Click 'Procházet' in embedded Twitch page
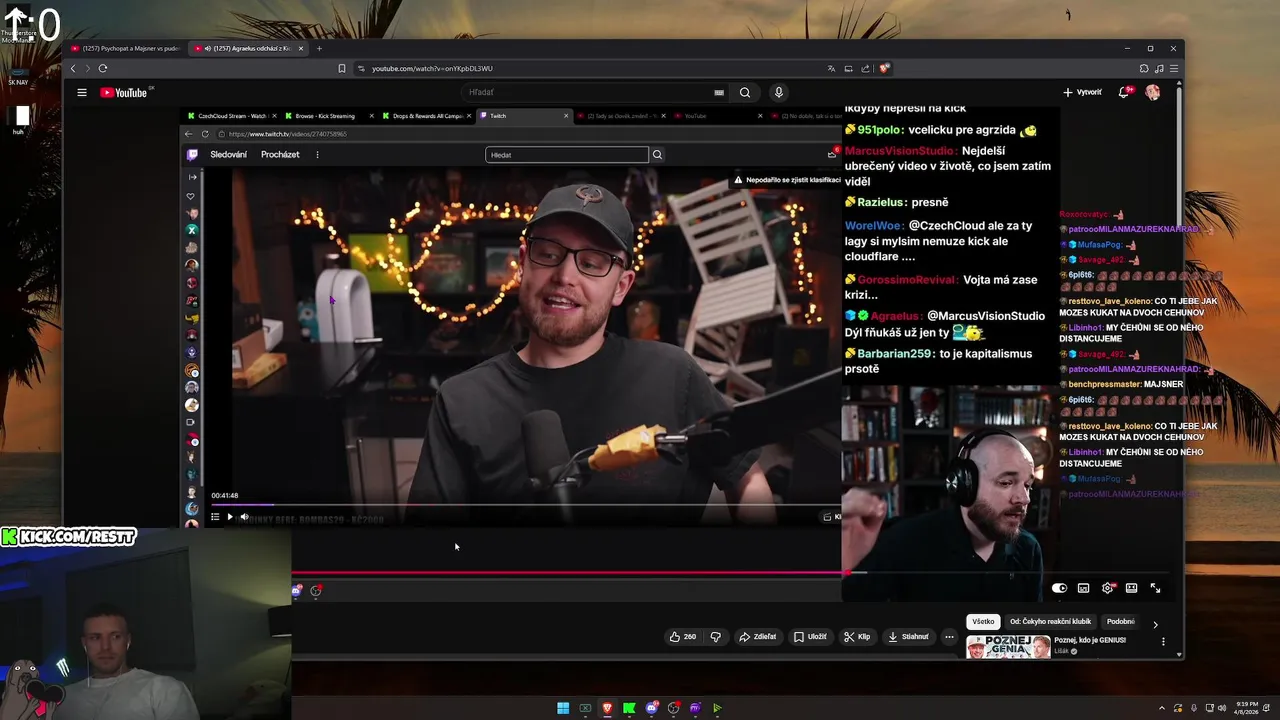Image resolution: width=1280 pixels, height=720 pixels. click(x=280, y=154)
